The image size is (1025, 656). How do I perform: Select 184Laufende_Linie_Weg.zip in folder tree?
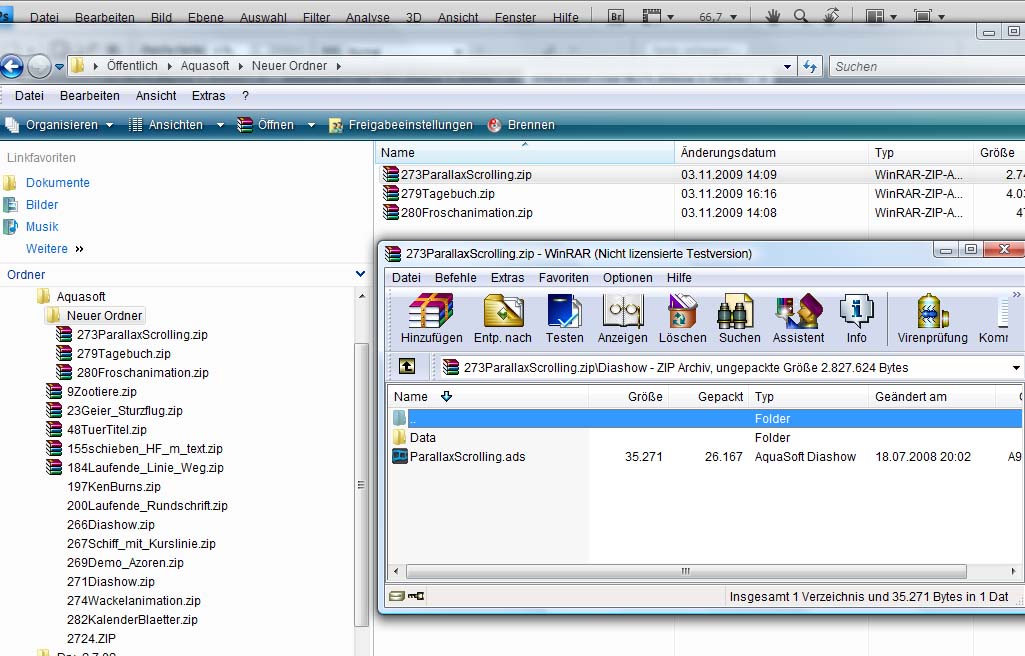click(145, 467)
